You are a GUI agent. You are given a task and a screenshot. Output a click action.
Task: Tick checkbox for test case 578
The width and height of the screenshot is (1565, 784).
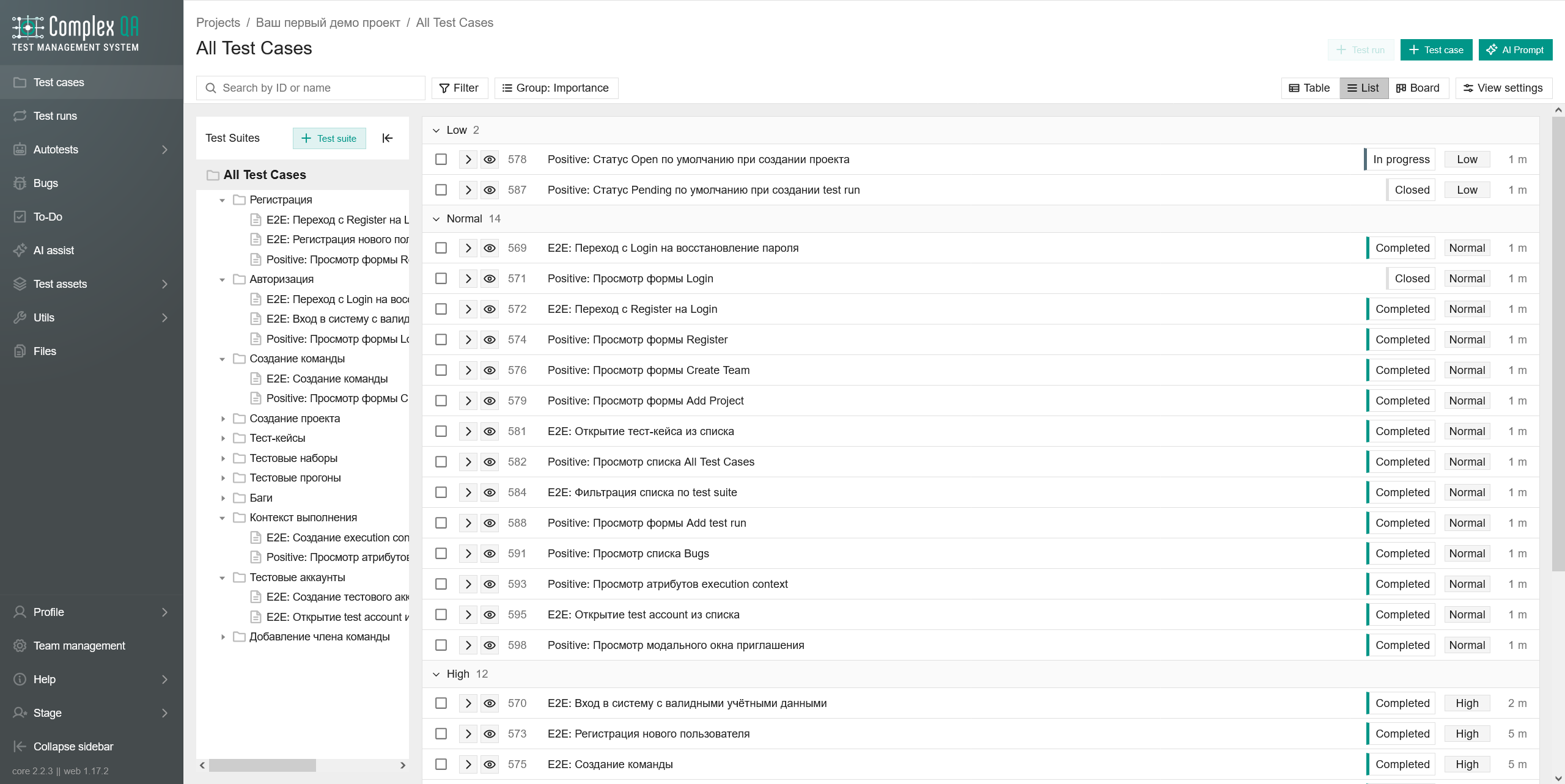[x=441, y=159]
